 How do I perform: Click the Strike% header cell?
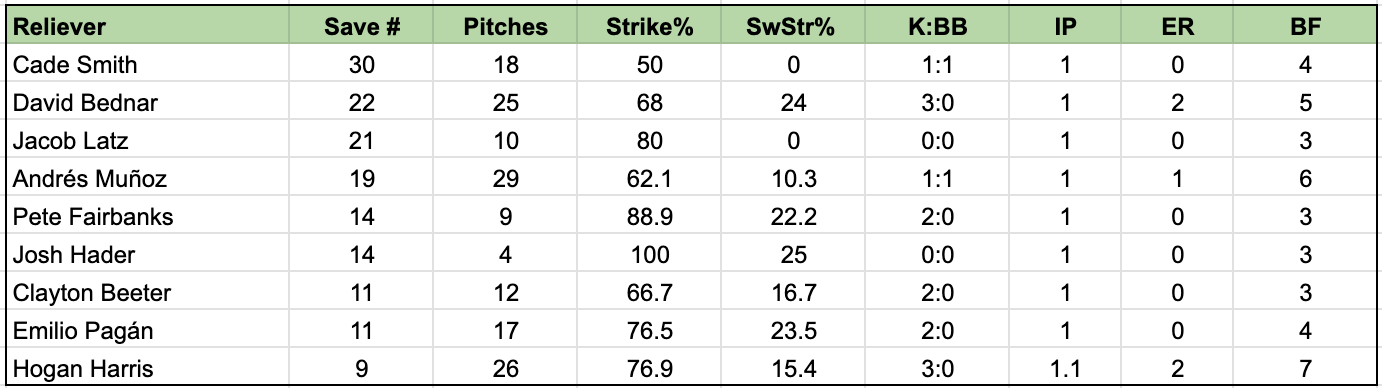tap(650, 27)
